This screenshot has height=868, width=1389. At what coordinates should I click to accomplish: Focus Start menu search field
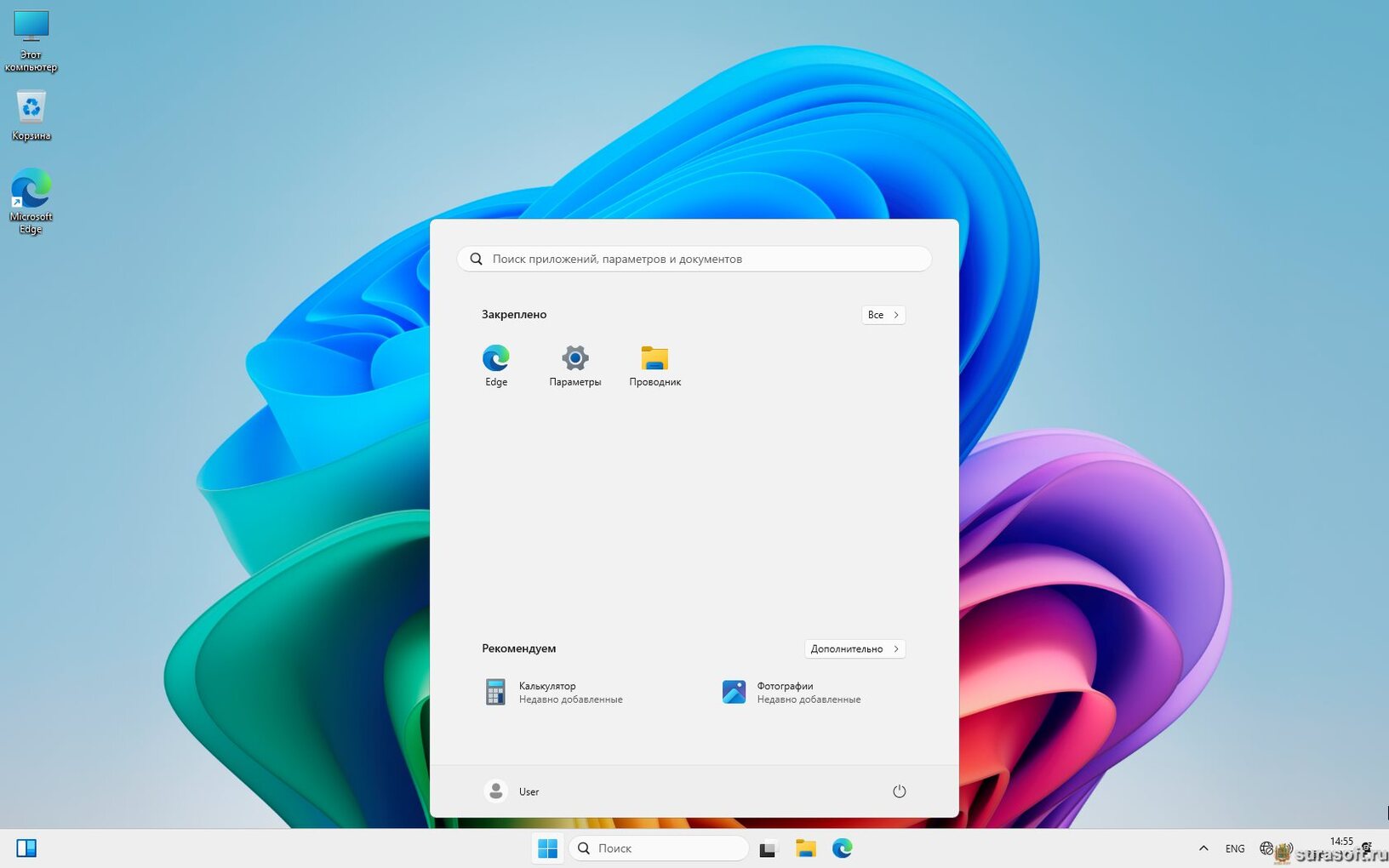coord(694,259)
